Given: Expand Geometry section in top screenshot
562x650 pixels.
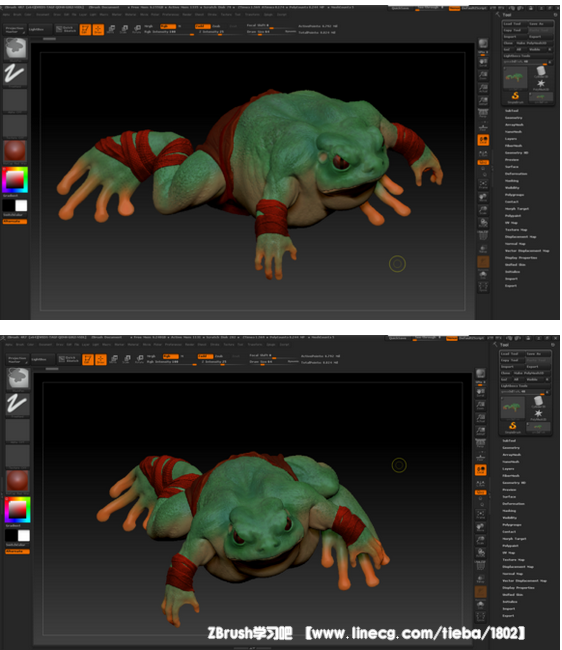Looking at the screenshot, I should tap(514, 118).
